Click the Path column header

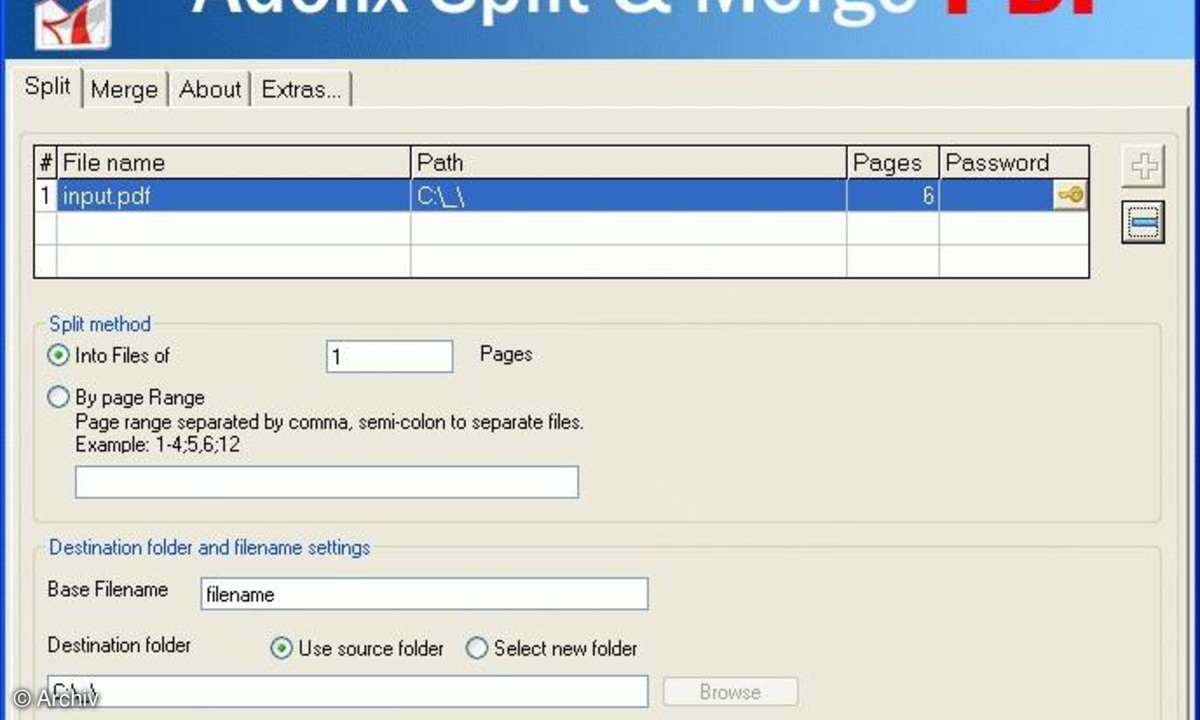pos(629,163)
